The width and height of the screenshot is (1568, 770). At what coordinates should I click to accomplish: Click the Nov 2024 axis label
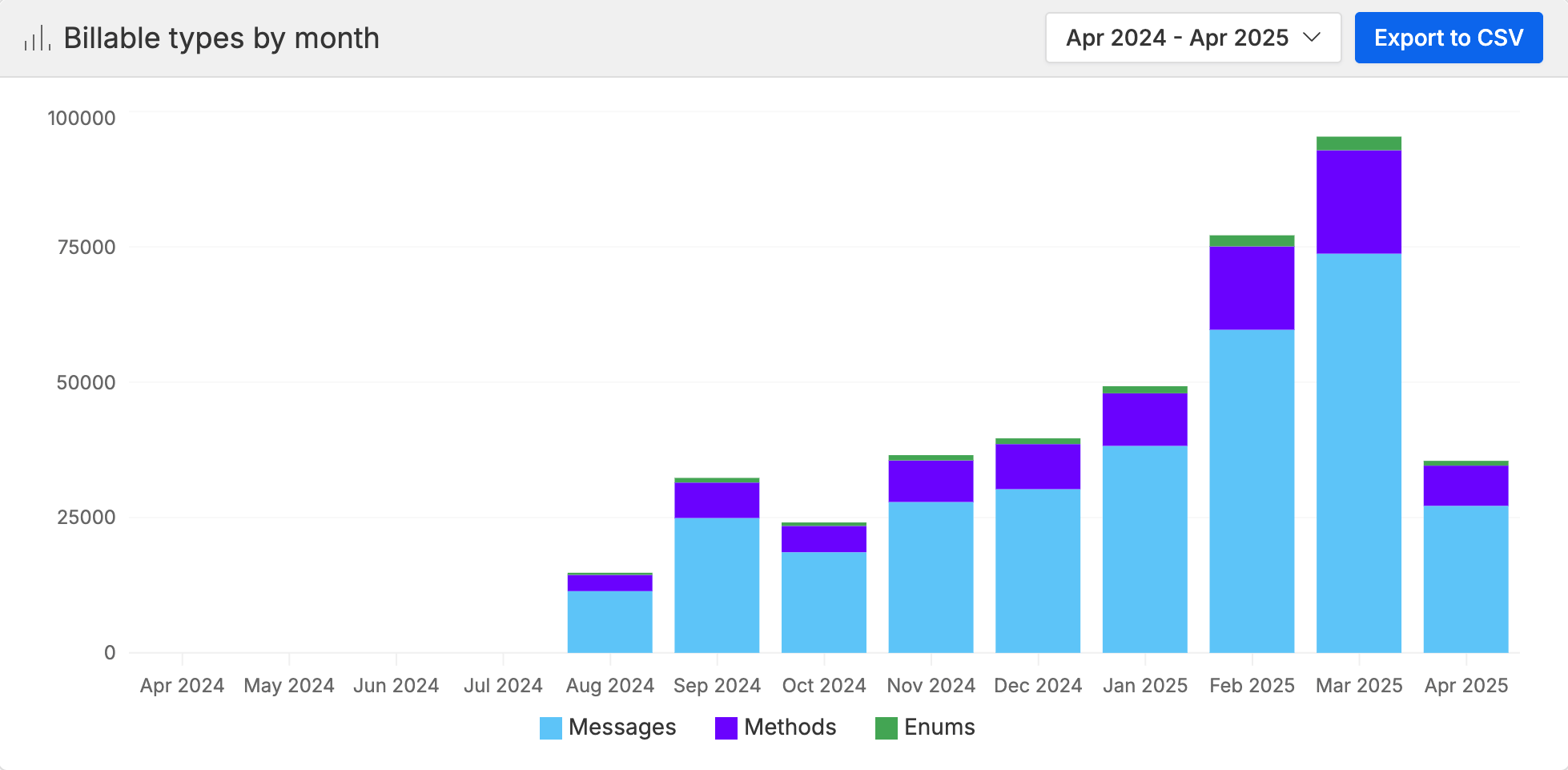click(x=931, y=686)
